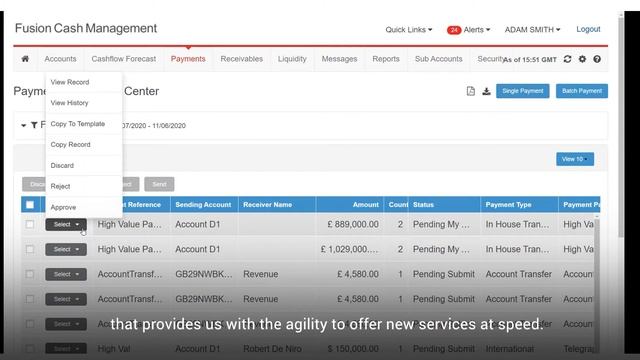Check the £ 889,000.00 payment row checkbox
640x360 pixels.
(30, 224)
